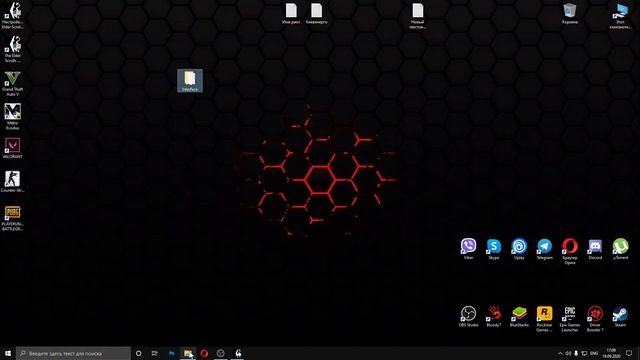Open the Skyrim app on taskbar
The height and width of the screenshot is (360, 640).
click(238, 353)
